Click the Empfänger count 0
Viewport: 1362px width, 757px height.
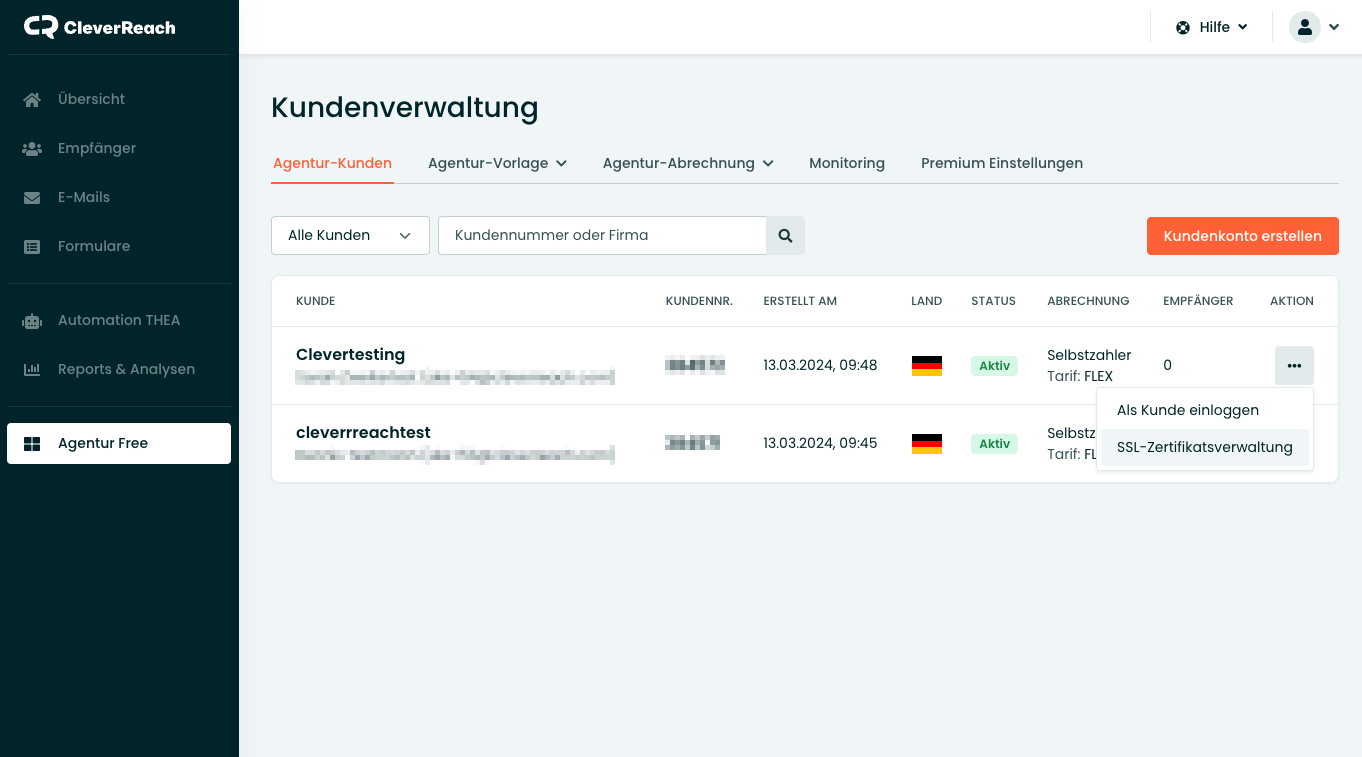(x=1167, y=365)
